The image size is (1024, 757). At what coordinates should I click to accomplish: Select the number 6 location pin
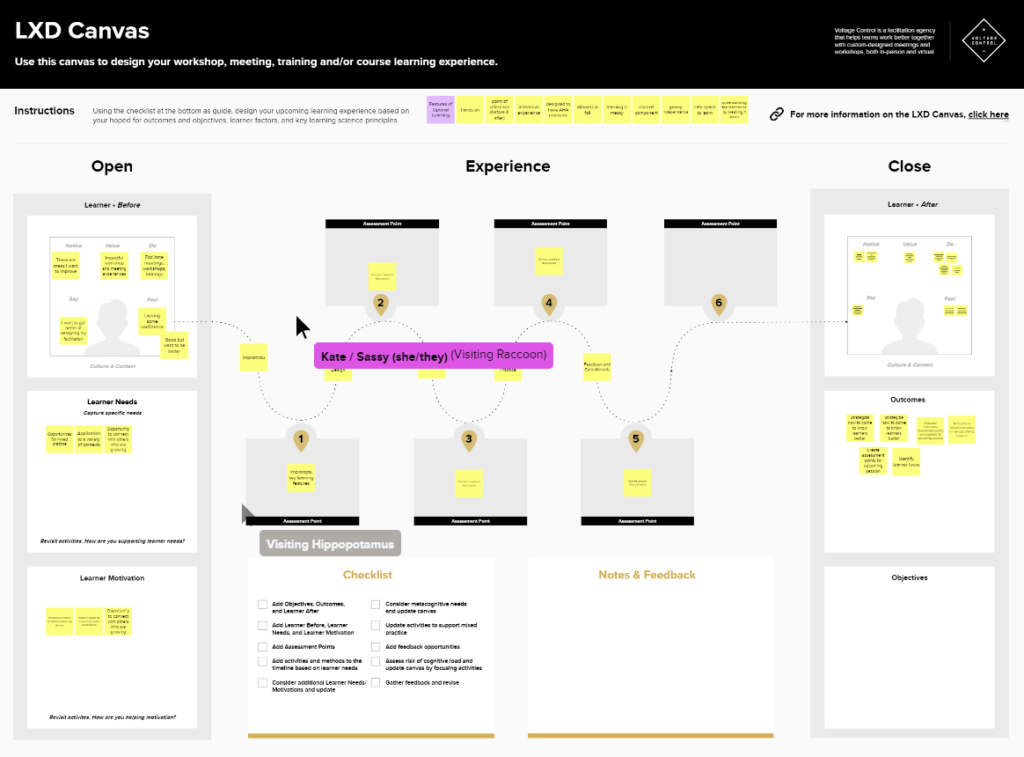pos(717,303)
